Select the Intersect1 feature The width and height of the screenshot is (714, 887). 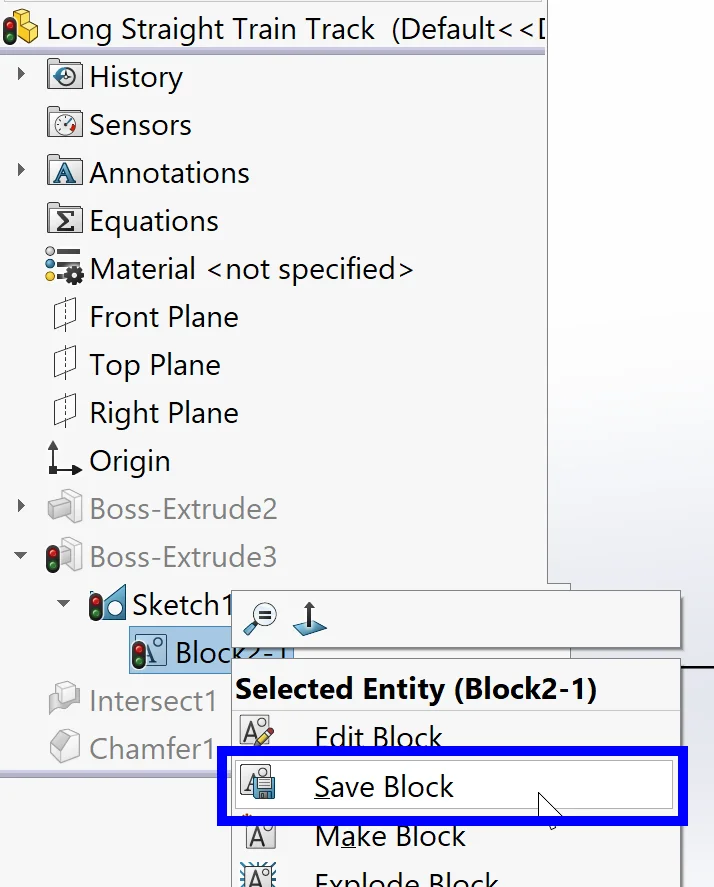pos(152,701)
